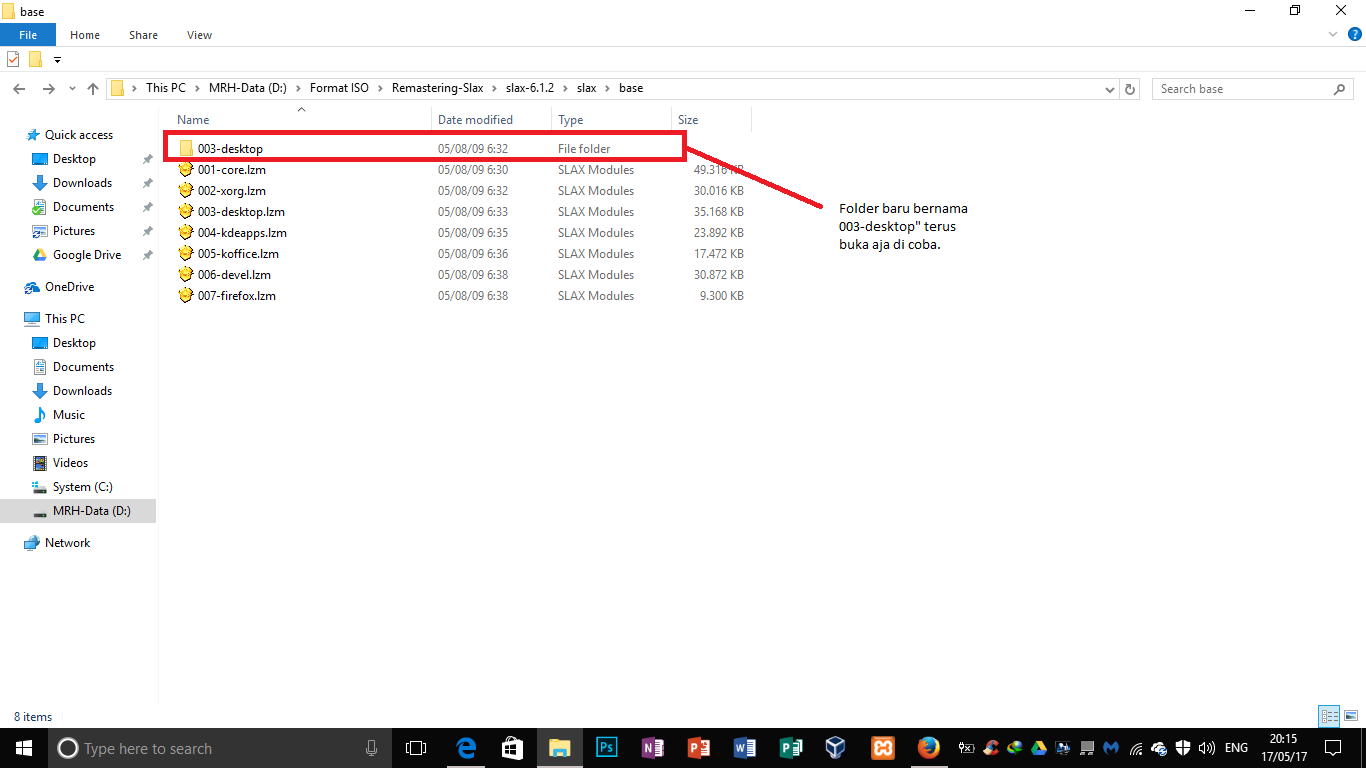Switch to Large icons view layout button
The image size is (1366, 768).
pos(1350,716)
